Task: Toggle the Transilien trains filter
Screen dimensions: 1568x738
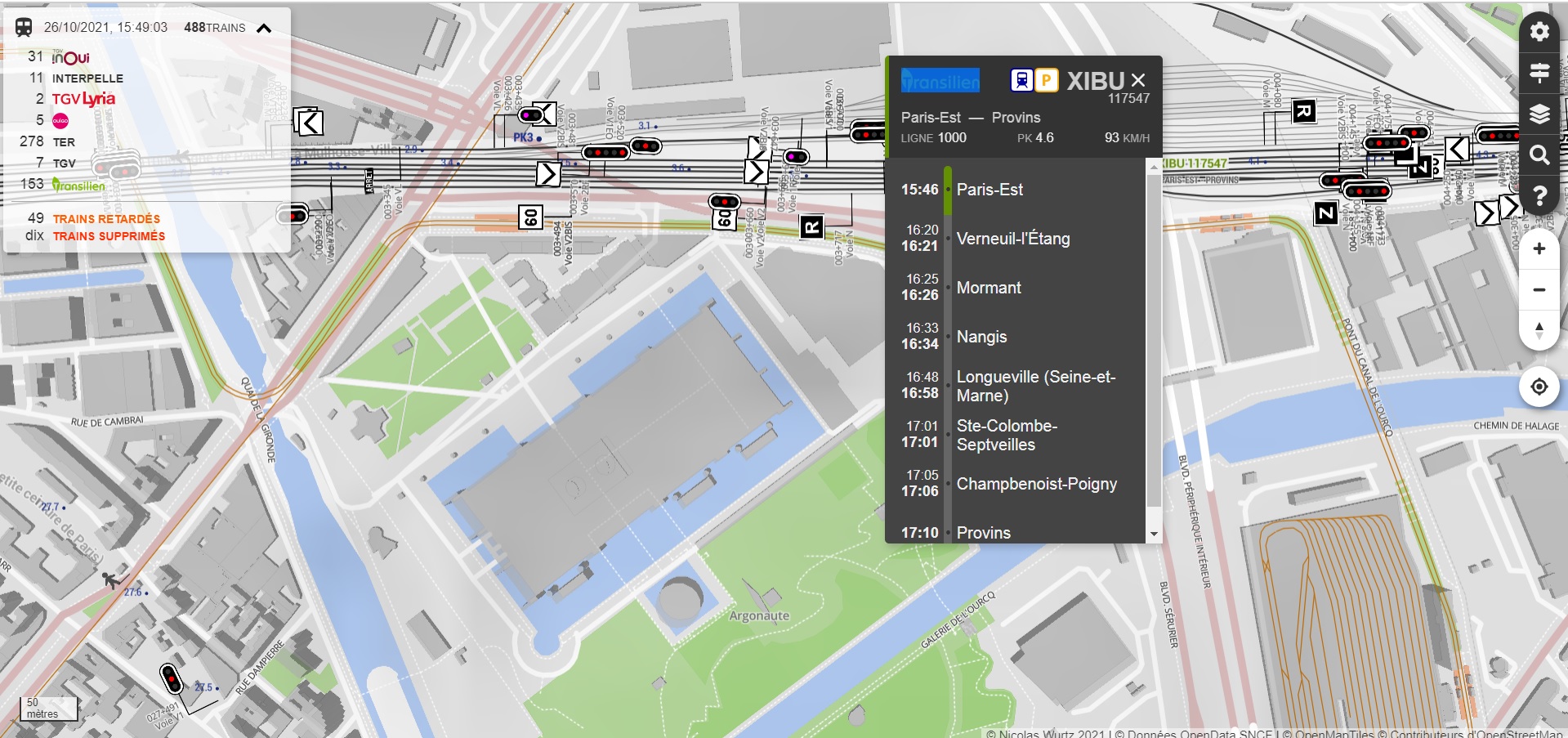Action: 78,186
